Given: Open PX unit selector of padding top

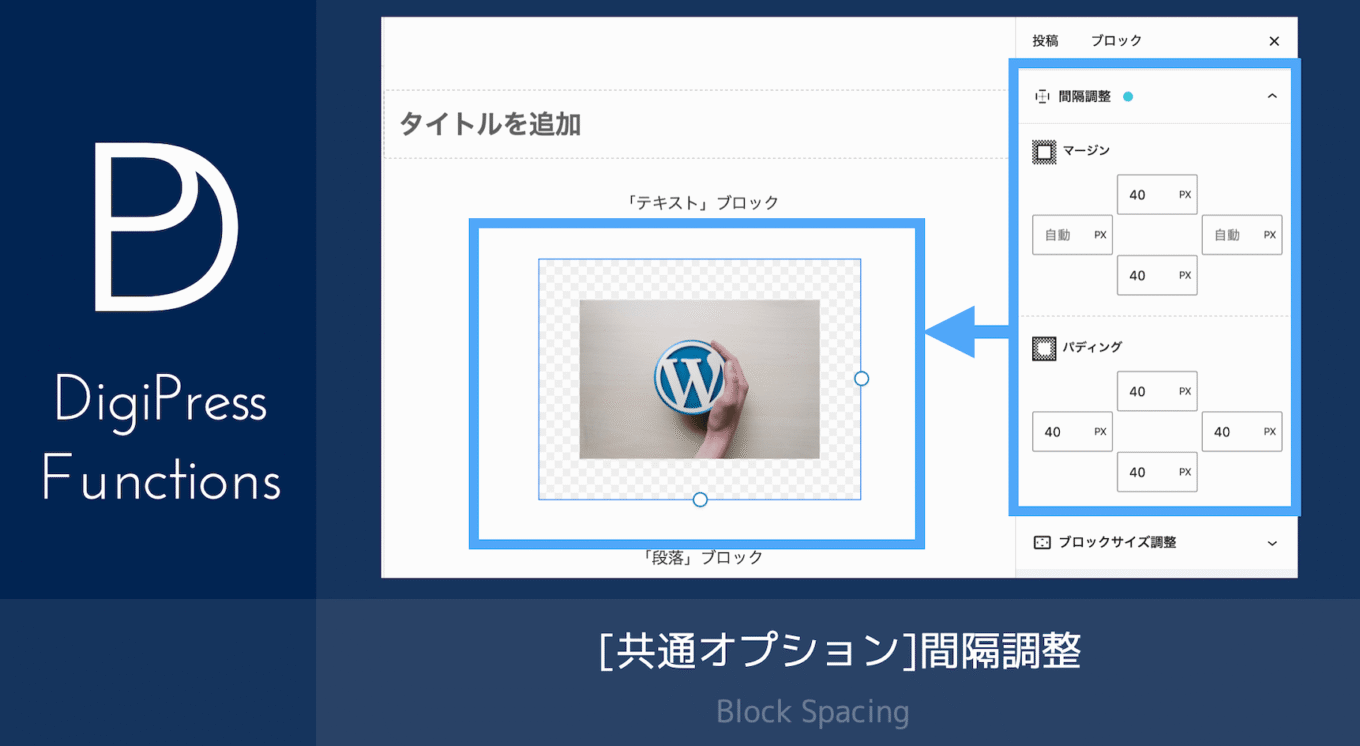Looking at the screenshot, I should (1185, 392).
